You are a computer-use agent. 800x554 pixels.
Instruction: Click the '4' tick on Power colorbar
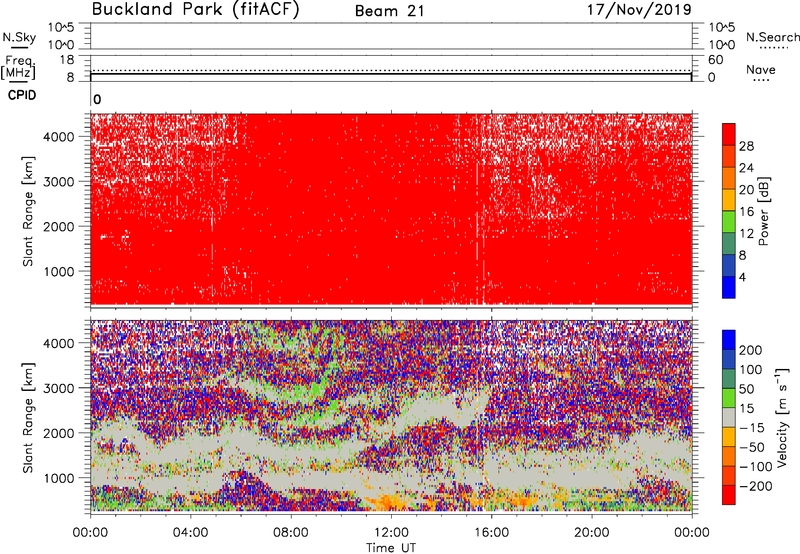coord(742,277)
